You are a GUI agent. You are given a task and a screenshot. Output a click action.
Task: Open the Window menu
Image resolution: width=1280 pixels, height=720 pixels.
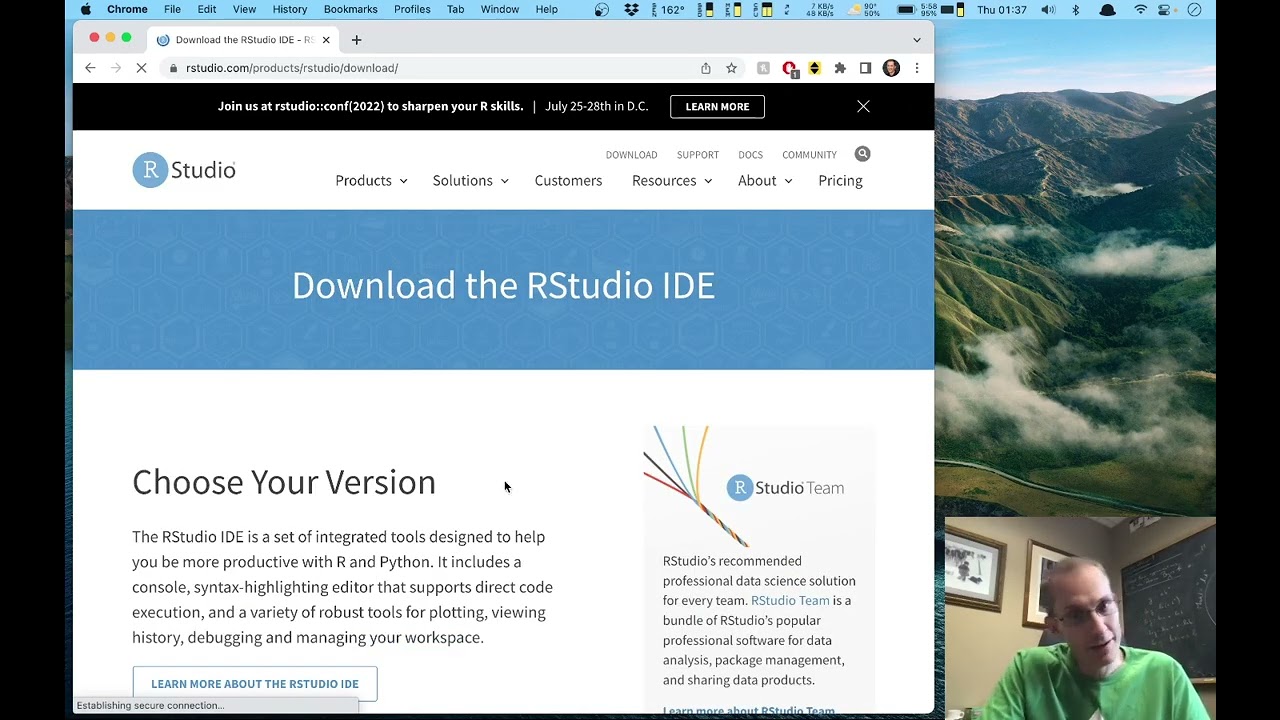click(500, 9)
